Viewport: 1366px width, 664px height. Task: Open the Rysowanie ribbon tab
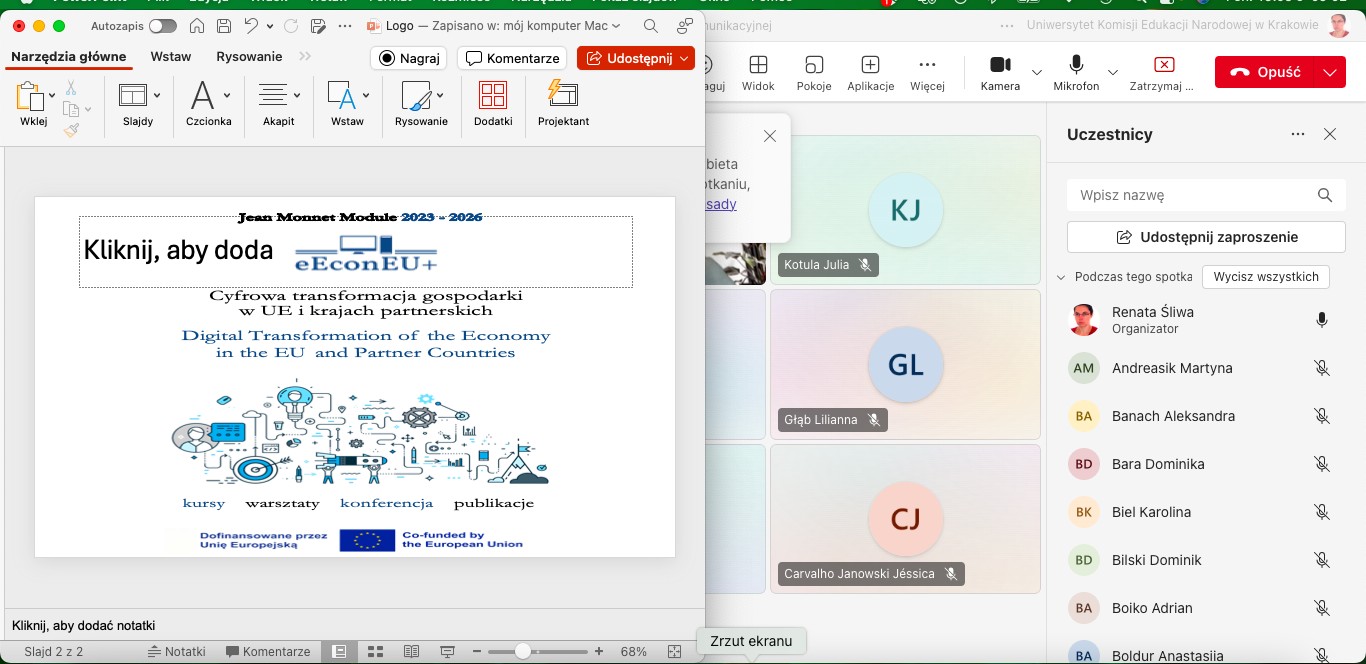(249, 57)
